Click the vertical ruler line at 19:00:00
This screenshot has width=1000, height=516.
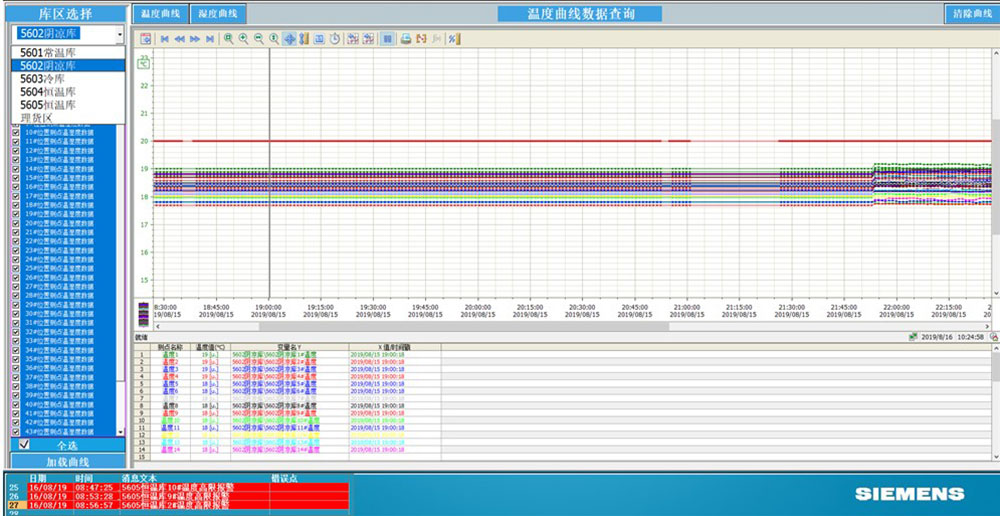point(269,172)
